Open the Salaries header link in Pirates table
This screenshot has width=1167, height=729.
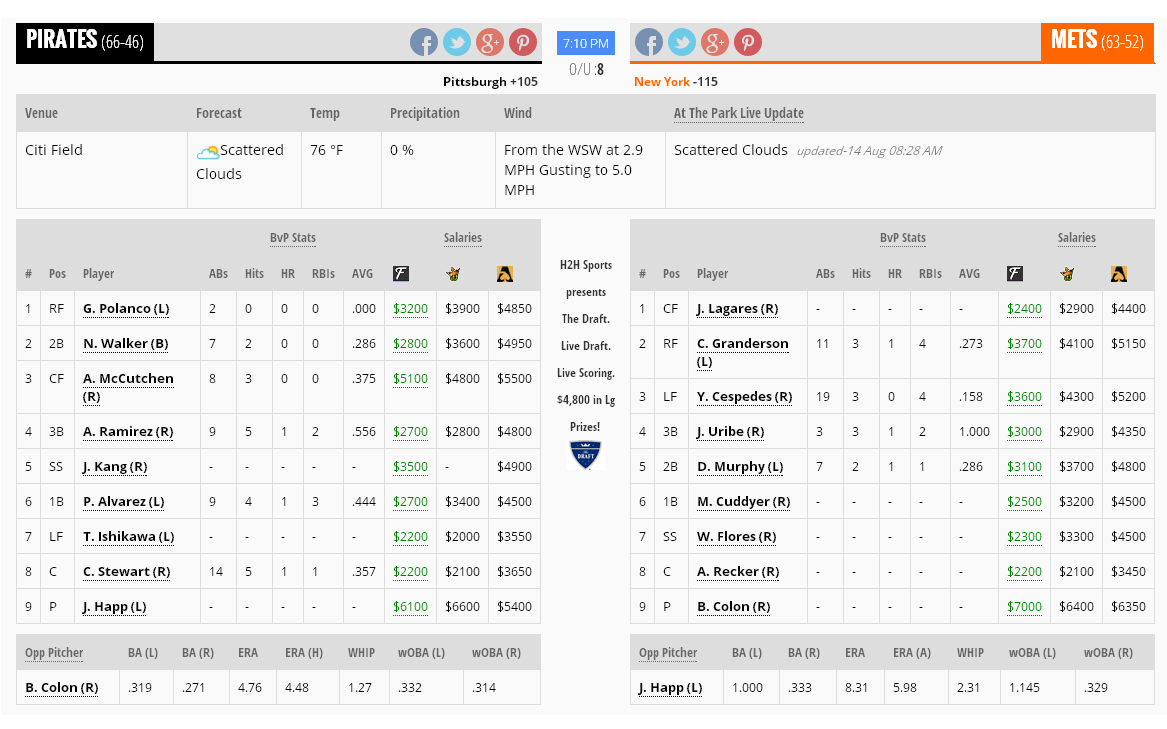tap(462, 238)
